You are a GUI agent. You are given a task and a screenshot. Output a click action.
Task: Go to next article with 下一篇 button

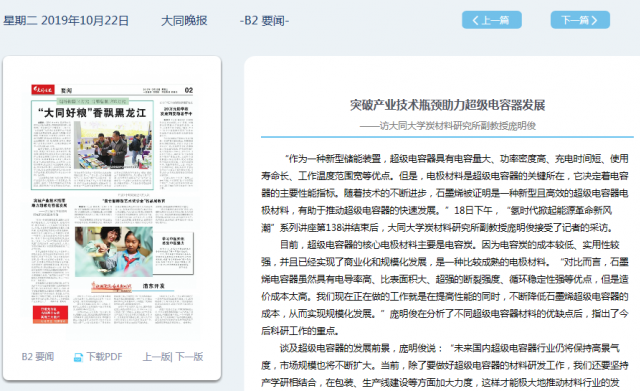[580, 20]
